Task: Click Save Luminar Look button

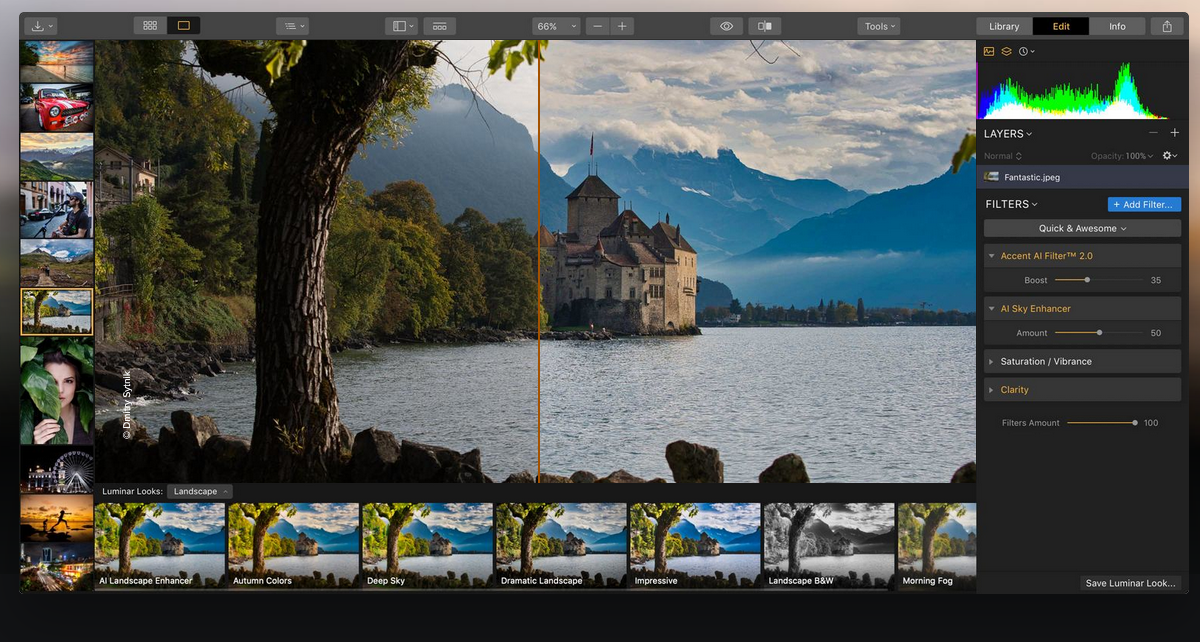Action: pos(1131,583)
